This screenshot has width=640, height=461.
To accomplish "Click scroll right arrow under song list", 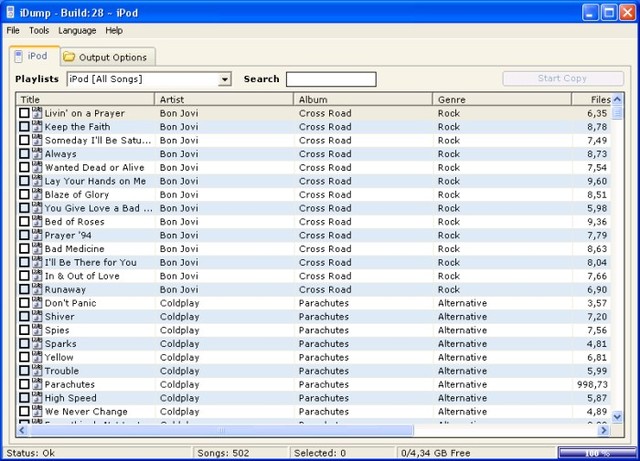I will [603, 430].
